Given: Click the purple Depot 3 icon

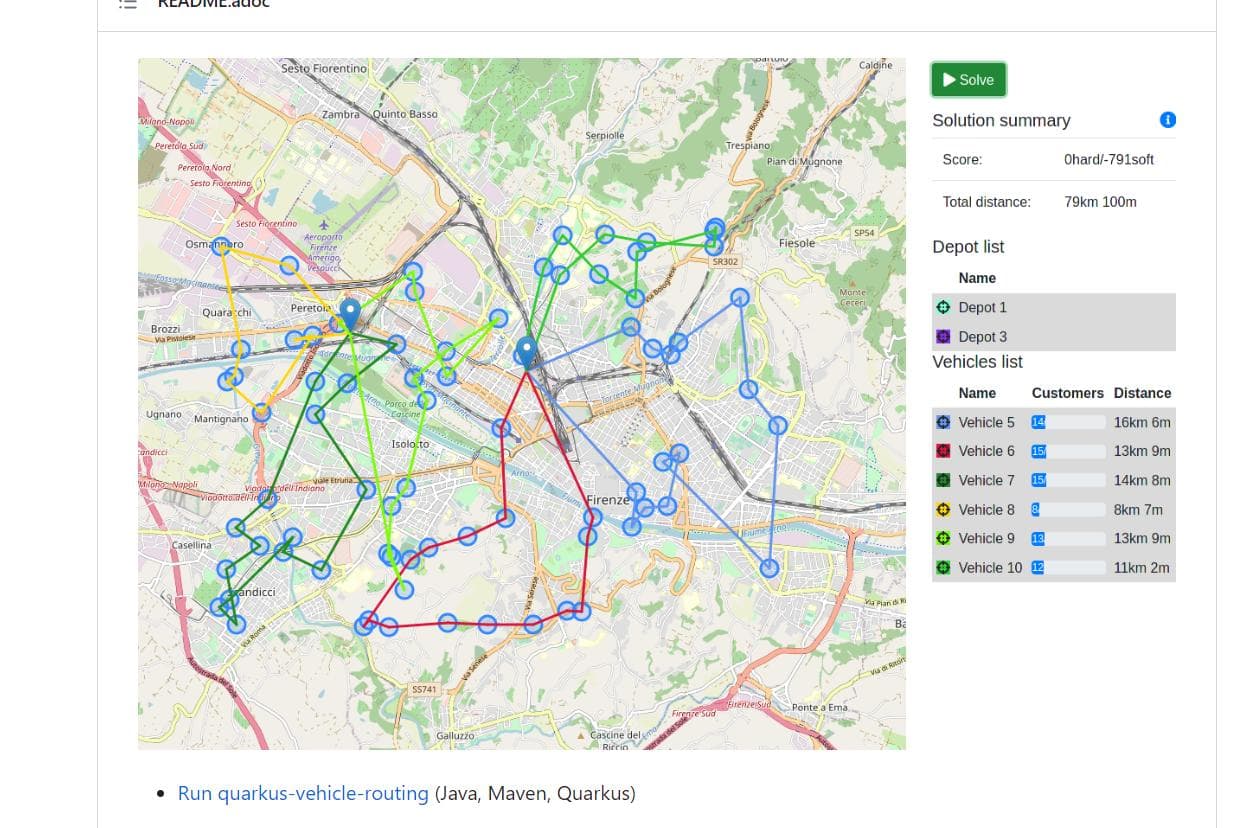Looking at the screenshot, I should tap(943, 337).
